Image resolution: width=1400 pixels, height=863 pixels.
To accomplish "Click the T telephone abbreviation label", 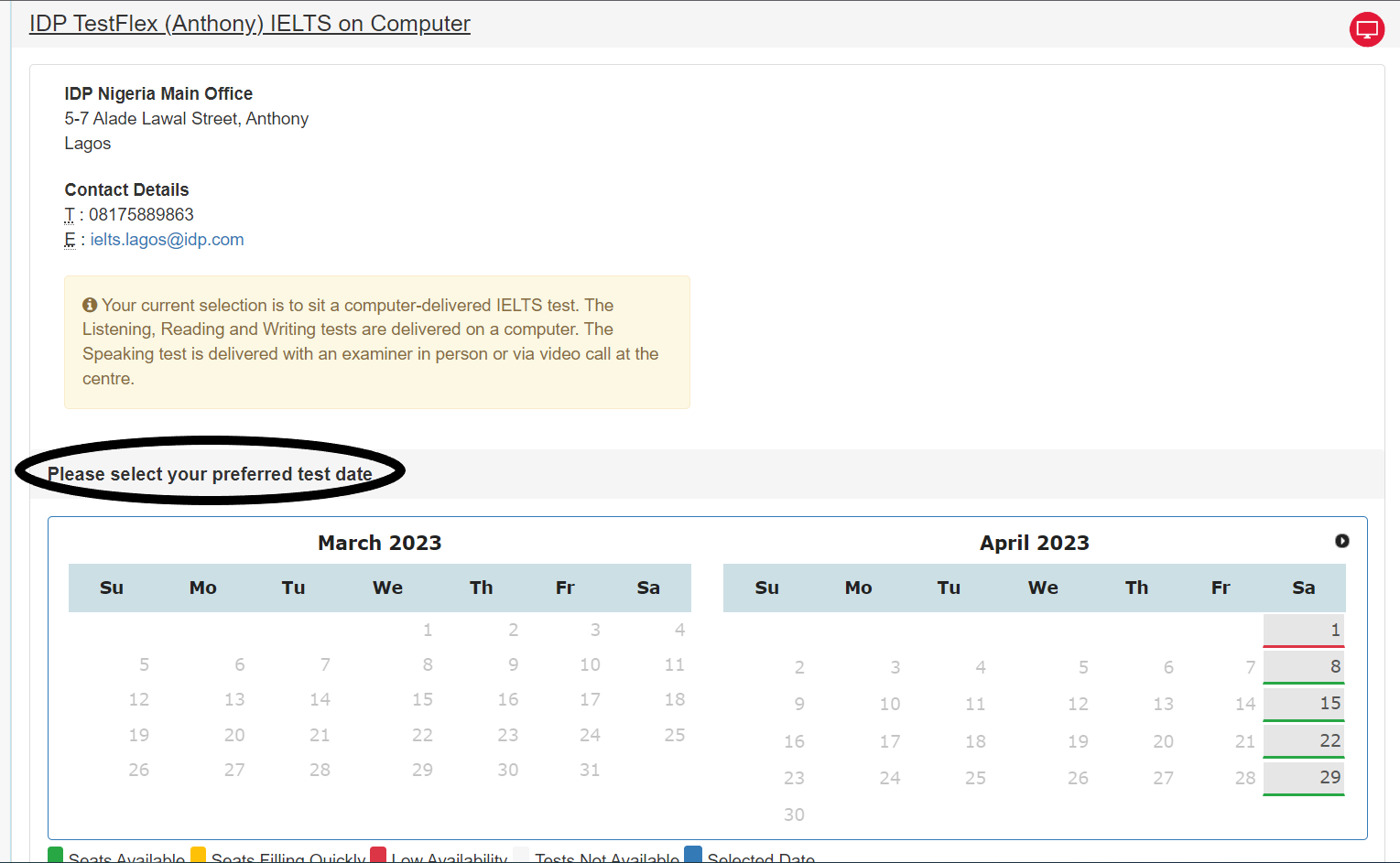I will click(70, 214).
